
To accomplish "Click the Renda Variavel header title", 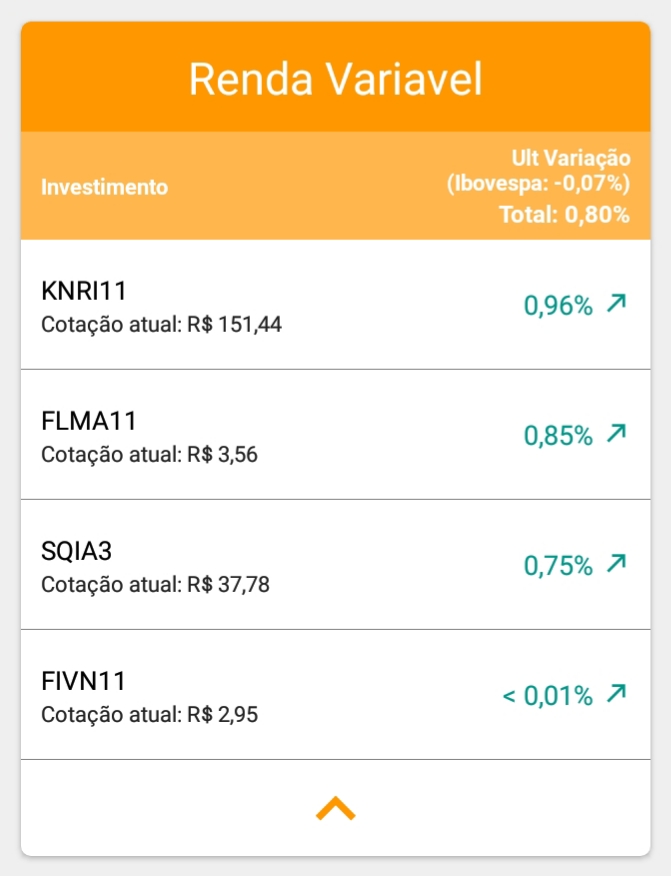I will click(x=336, y=79).
